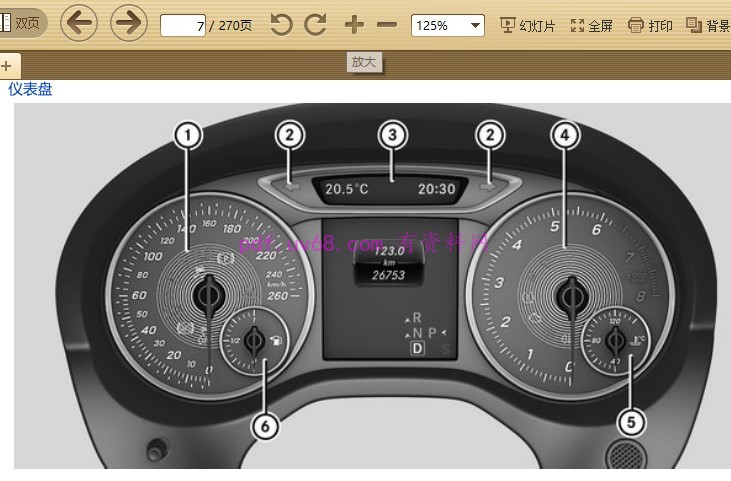This screenshot has height=481, width=731.
Task: Start slideshow mode (幻灯片)
Action: (x=527, y=25)
